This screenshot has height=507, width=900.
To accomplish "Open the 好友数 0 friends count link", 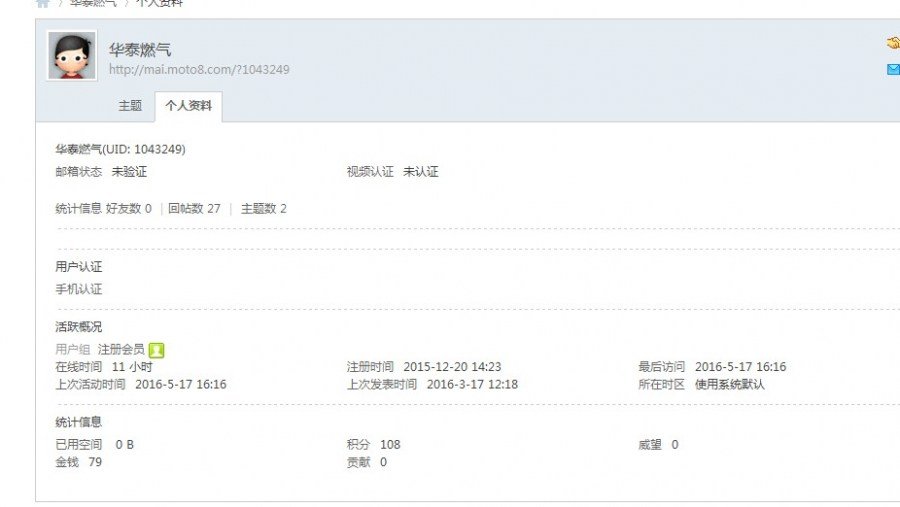I will [129, 209].
